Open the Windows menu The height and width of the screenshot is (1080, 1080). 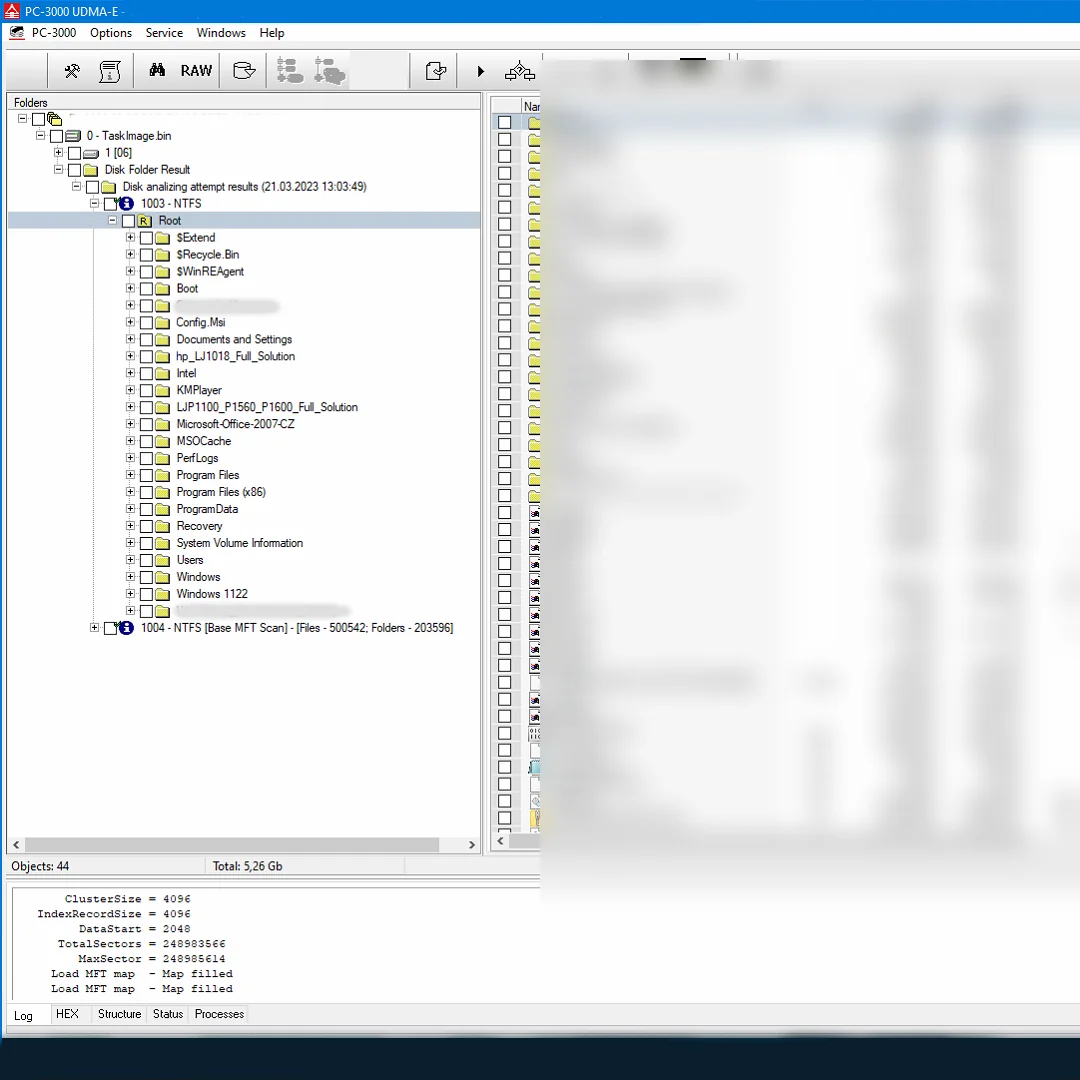pyautogui.click(x=221, y=32)
